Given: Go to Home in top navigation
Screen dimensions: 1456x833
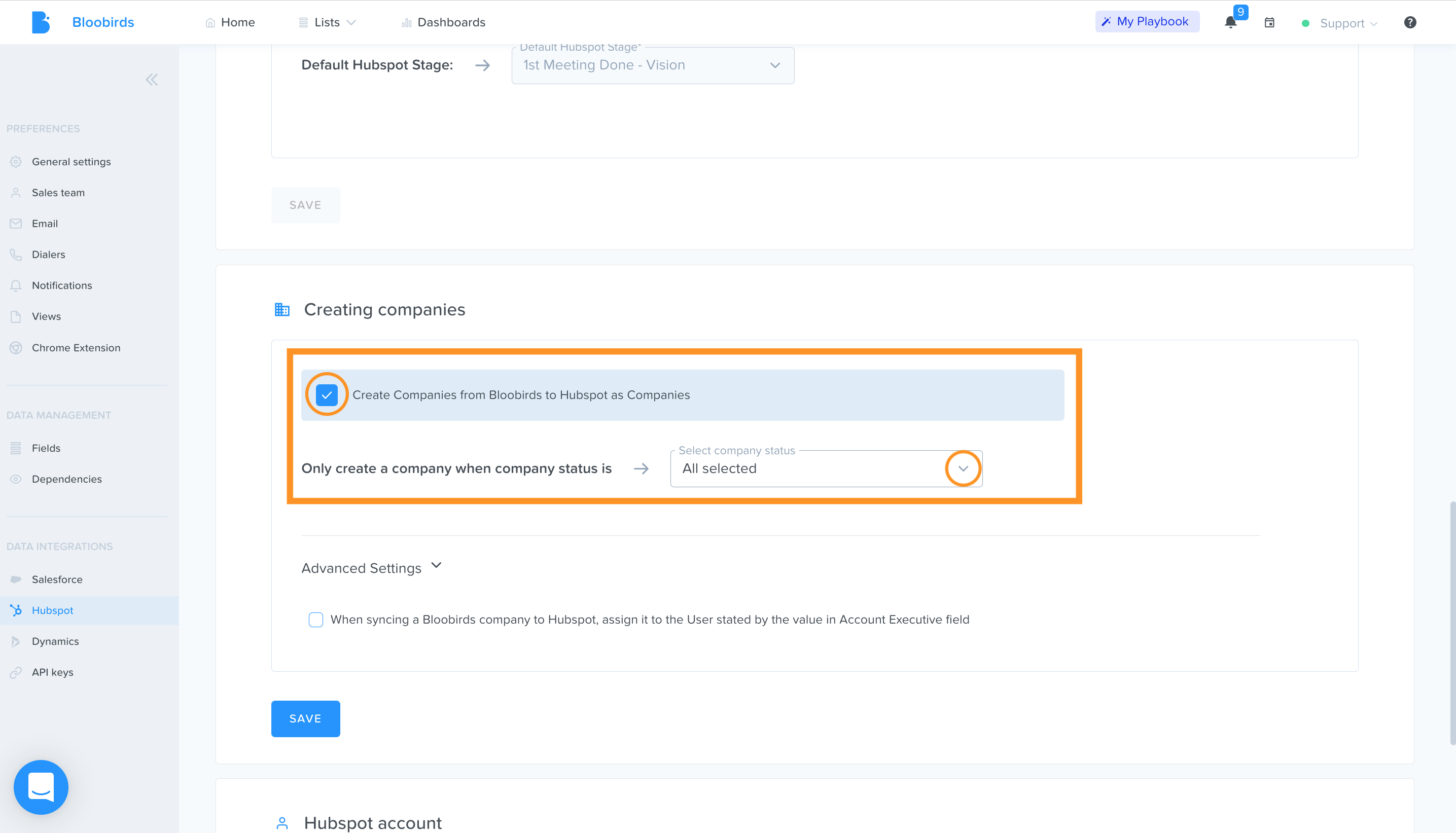Looking at the screenshot, I should (x=230, y=22).
